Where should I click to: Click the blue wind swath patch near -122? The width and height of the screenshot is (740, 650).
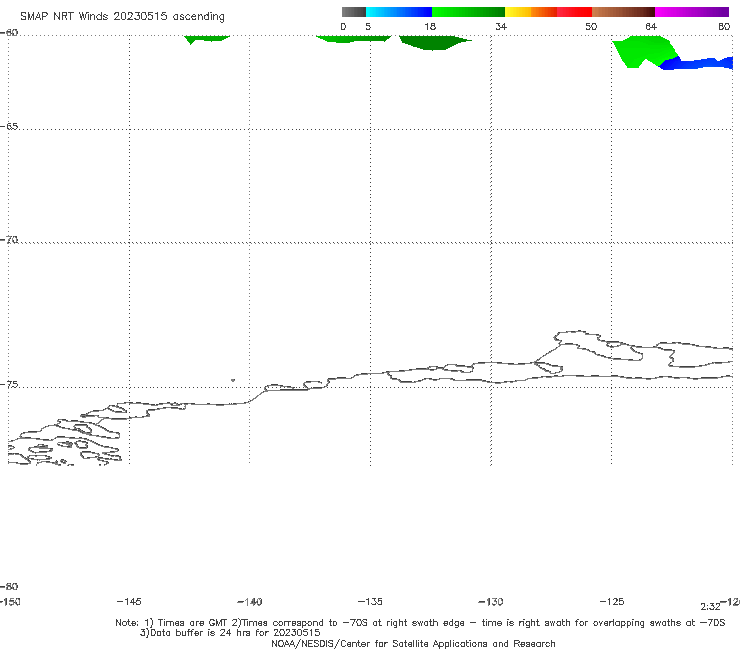[698, 63]
